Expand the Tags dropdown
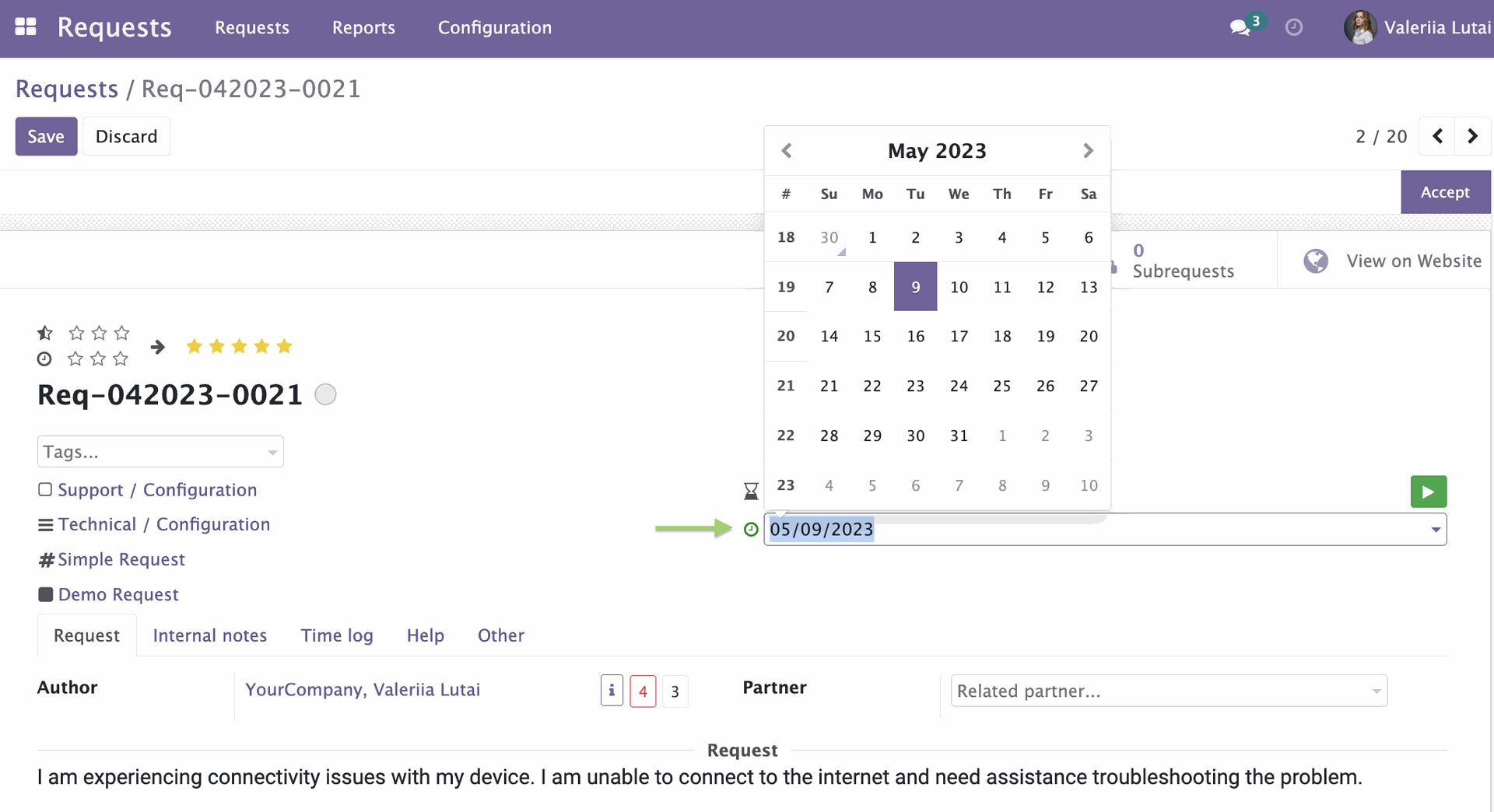 [272, 452]
